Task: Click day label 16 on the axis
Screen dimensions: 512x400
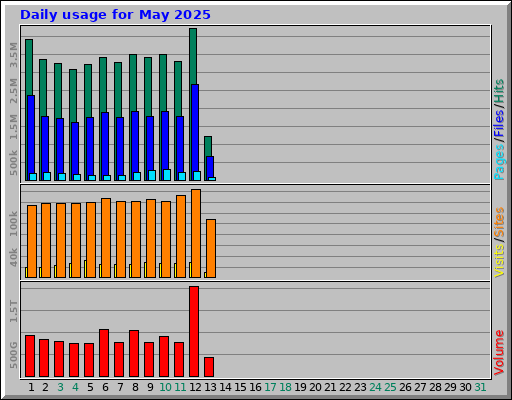Action: click(255, 387)
